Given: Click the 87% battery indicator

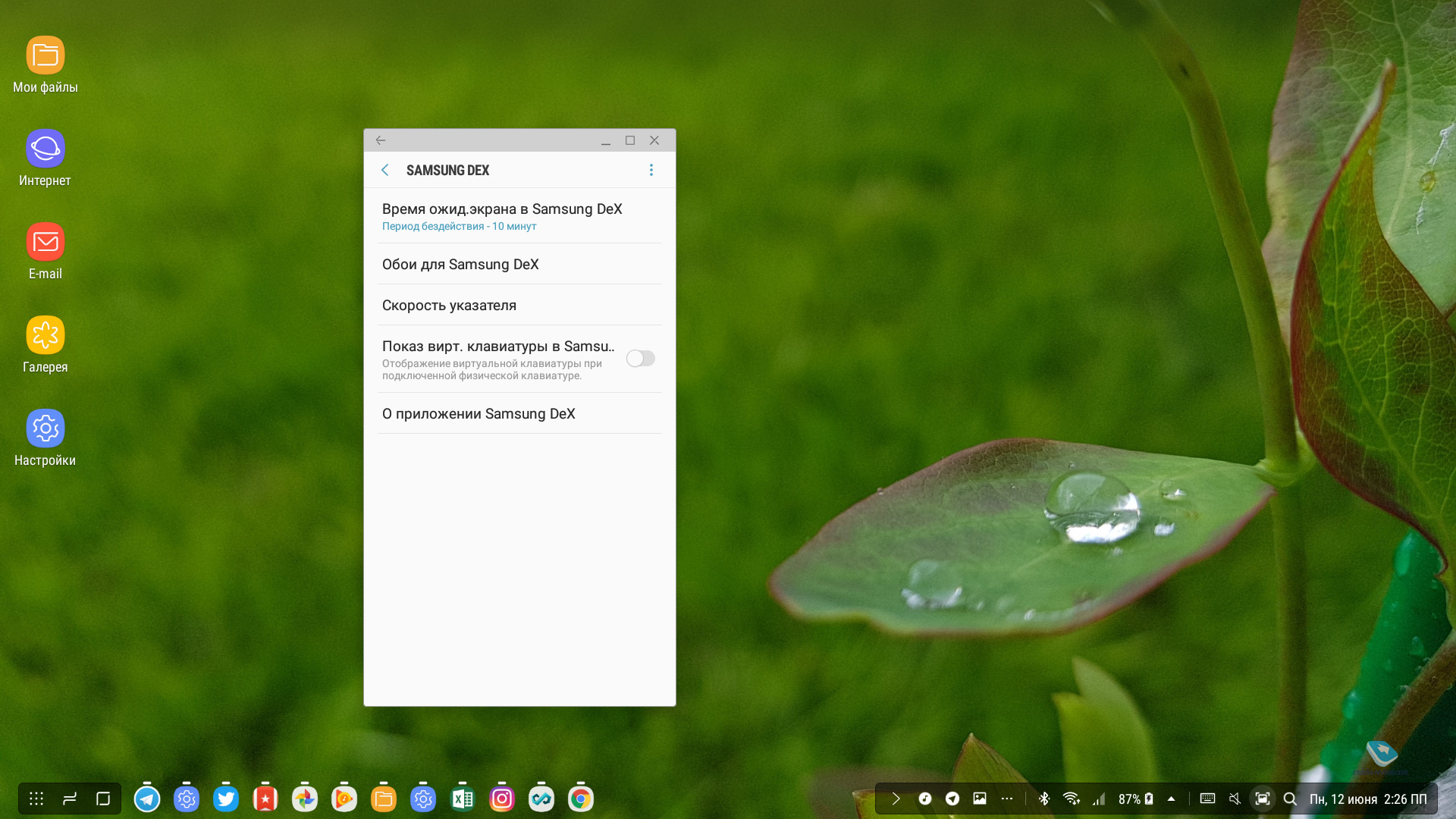Looking at the screenshot, I should click(x=1135, y=799).
